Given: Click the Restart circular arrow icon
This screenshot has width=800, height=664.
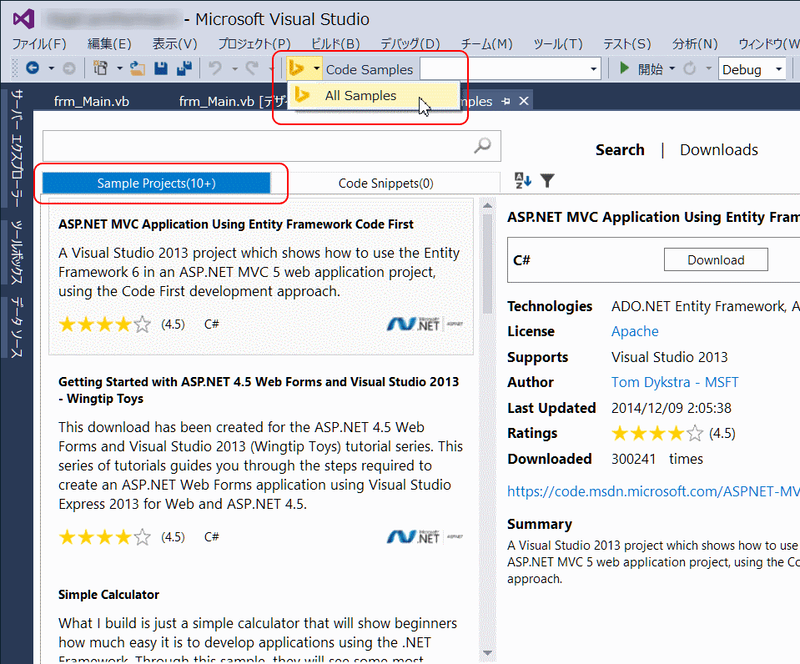Looking at the screenshot, I should click(x=689, y=68).
